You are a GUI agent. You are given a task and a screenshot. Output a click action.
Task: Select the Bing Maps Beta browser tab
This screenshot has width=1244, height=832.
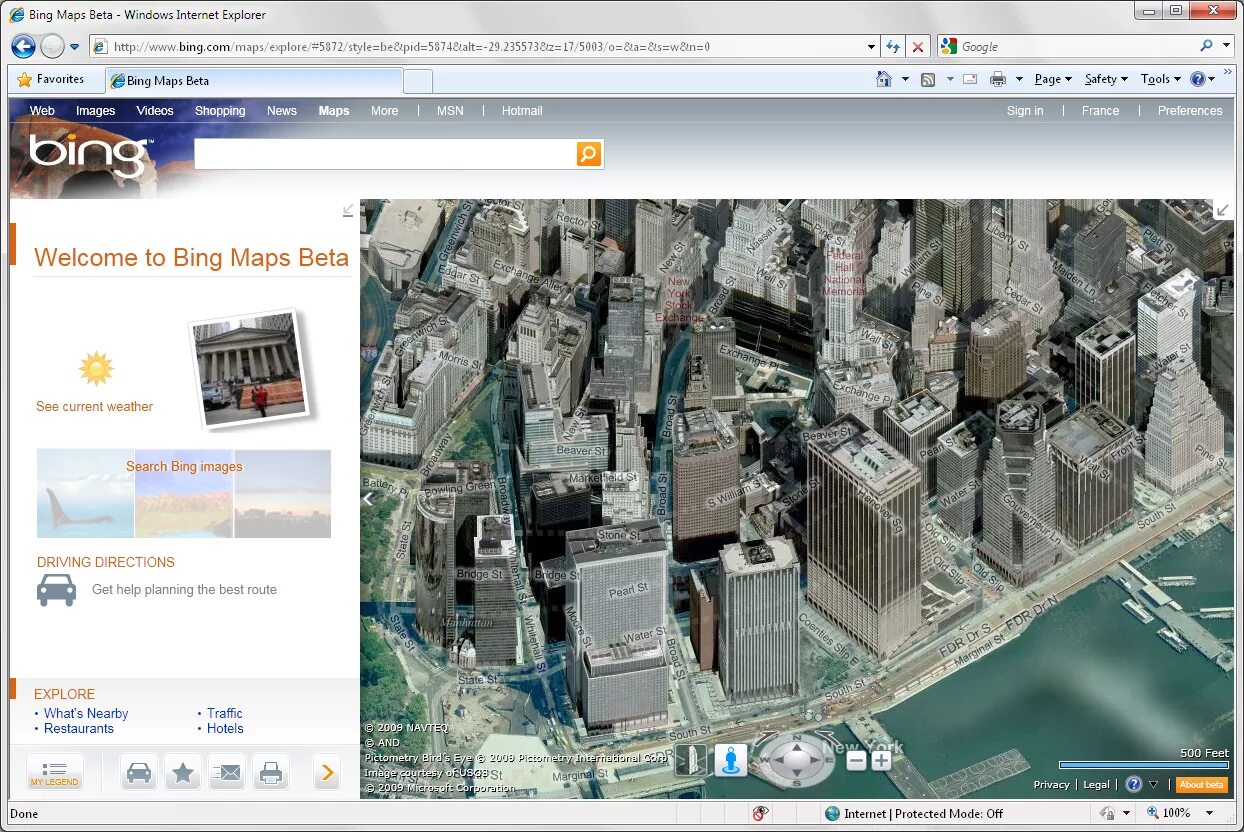(x=254, y=80)
